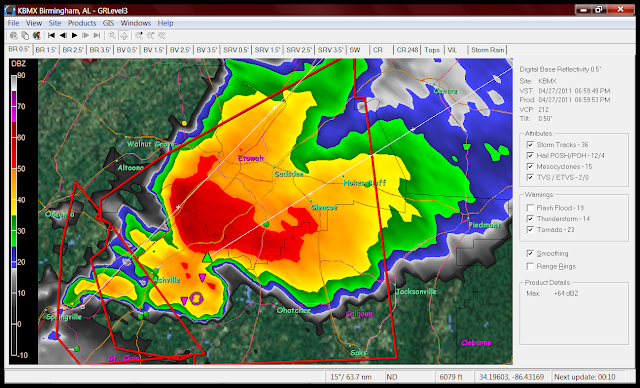Select the active BR 0.5° tab
640x388 pixels.
click(20, 49)
